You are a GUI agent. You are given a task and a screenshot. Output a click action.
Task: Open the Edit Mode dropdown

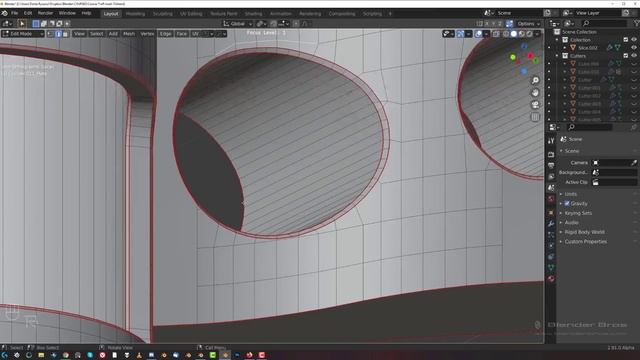tap(23, 34)
